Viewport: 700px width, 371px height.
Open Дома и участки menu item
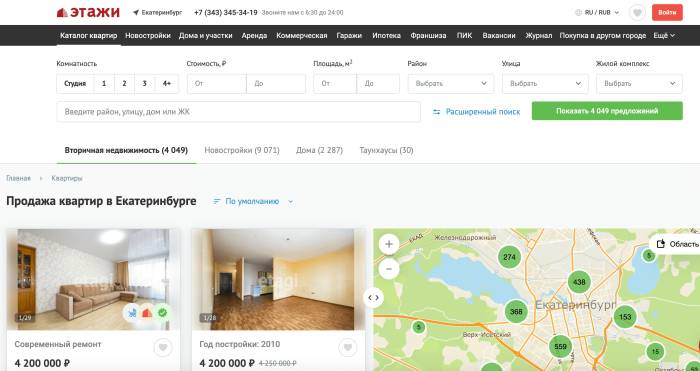point(205,36)
